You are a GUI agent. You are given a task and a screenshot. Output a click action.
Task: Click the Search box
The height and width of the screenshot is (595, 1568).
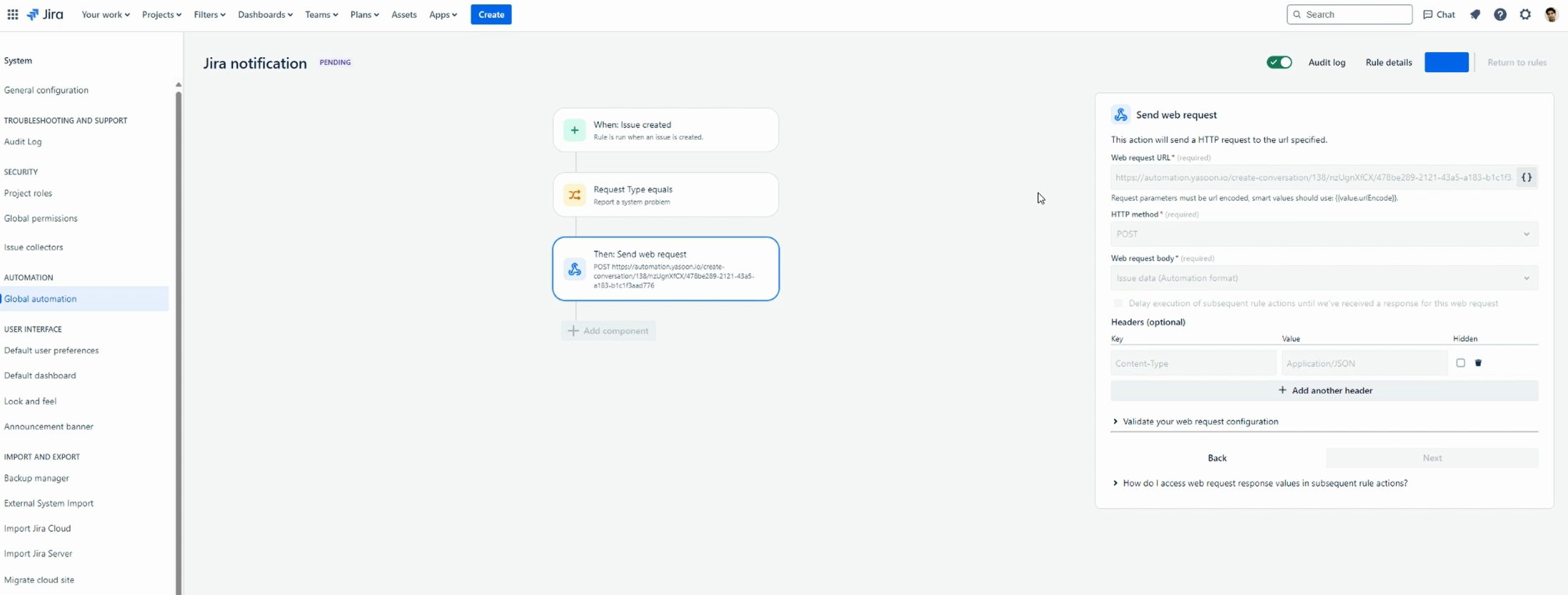pos(1350,14)
